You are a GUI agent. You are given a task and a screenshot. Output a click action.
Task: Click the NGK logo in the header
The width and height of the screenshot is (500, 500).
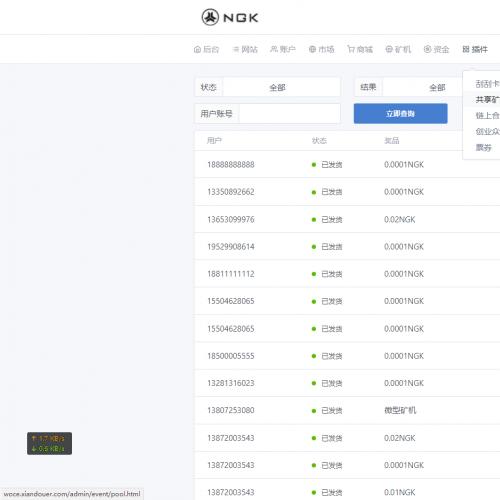click(x=230, y=17)
